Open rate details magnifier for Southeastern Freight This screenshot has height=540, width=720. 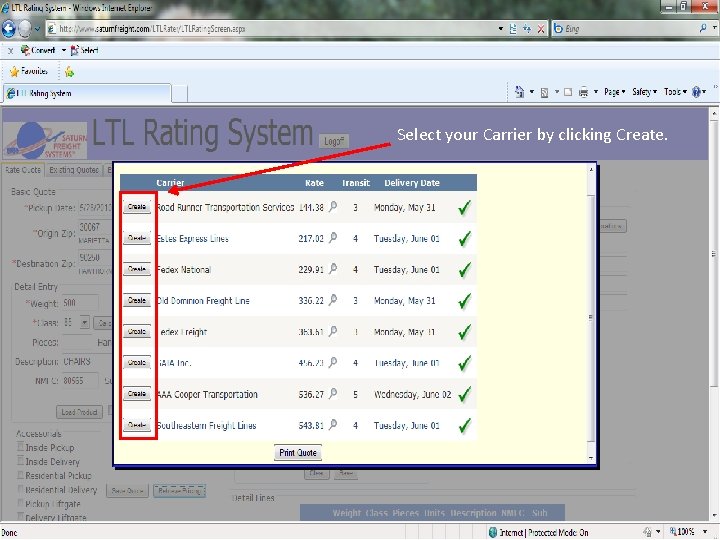tap(333, 425)
